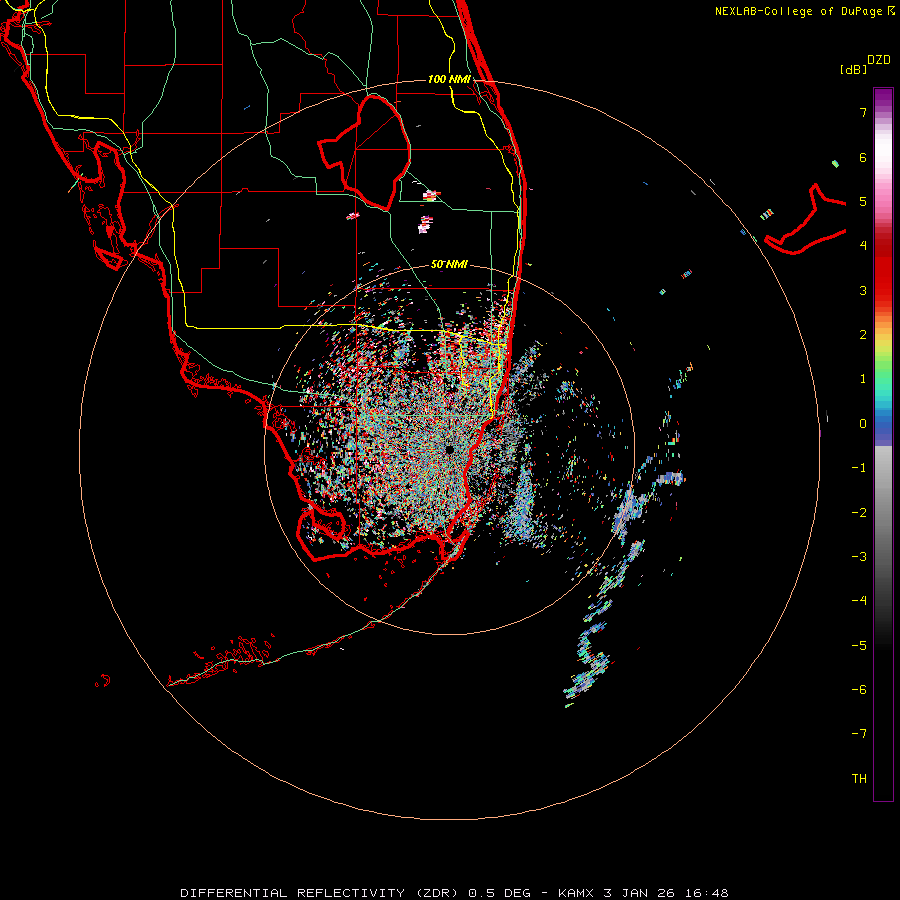Screen dimensions: 900x900
Task: Click the -4 value on the color scale
Action: tap(859, 601)
